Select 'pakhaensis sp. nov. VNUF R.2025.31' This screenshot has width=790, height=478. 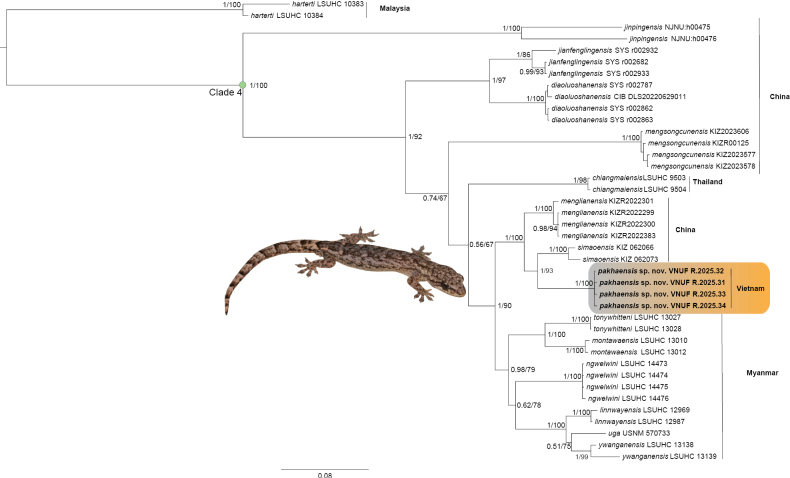tap(662, 283)
